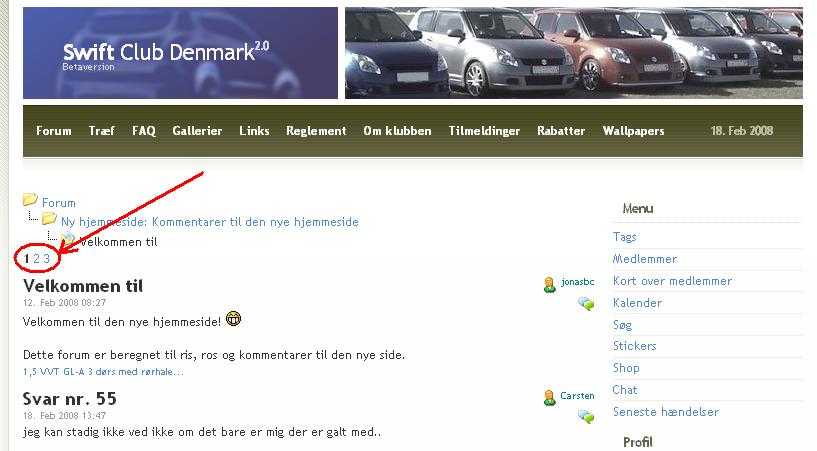Select Tilmeldinger in the top menu
Screen dimensions: 817x451
click(484, 131)
